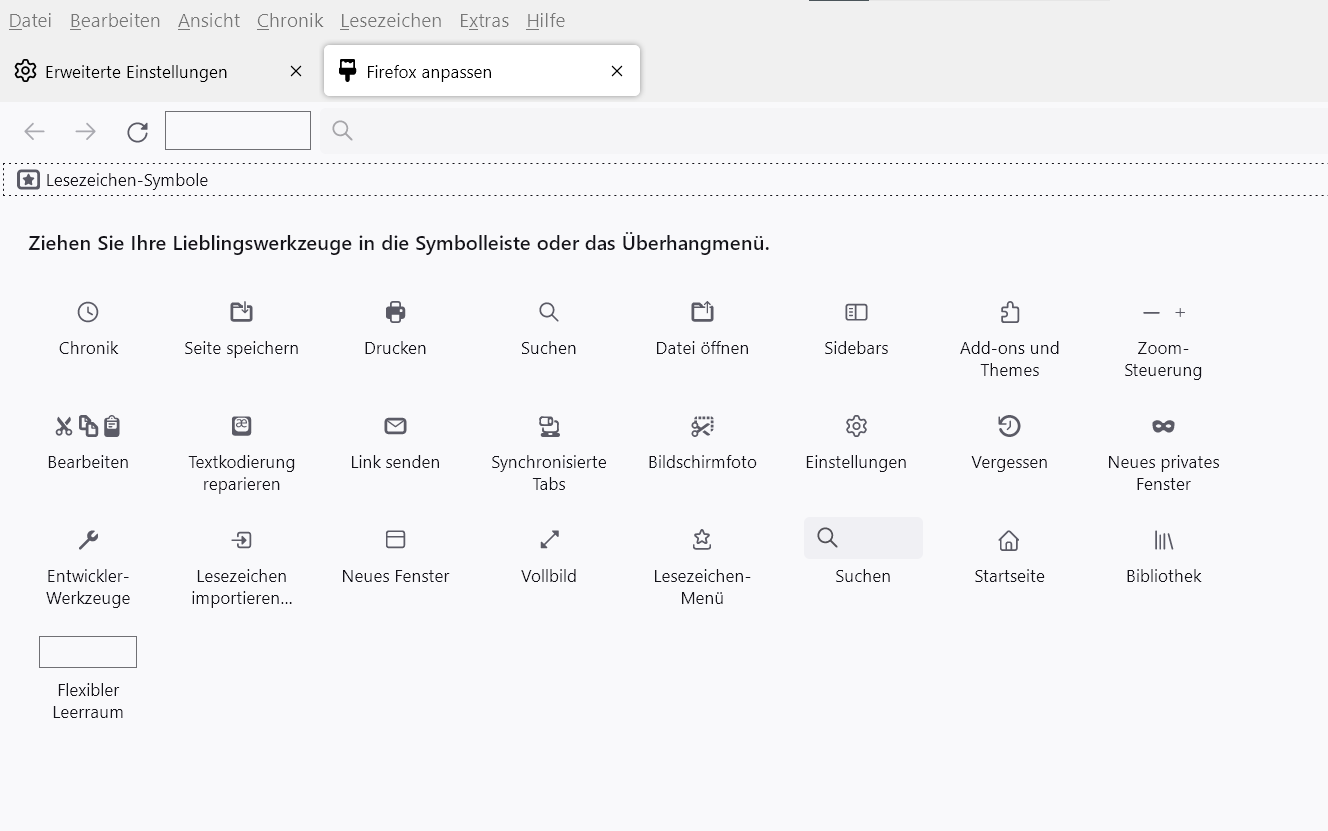The image size is (1328, 831).
Task: Open the Extras menu
Action: (x=484, y=20)
